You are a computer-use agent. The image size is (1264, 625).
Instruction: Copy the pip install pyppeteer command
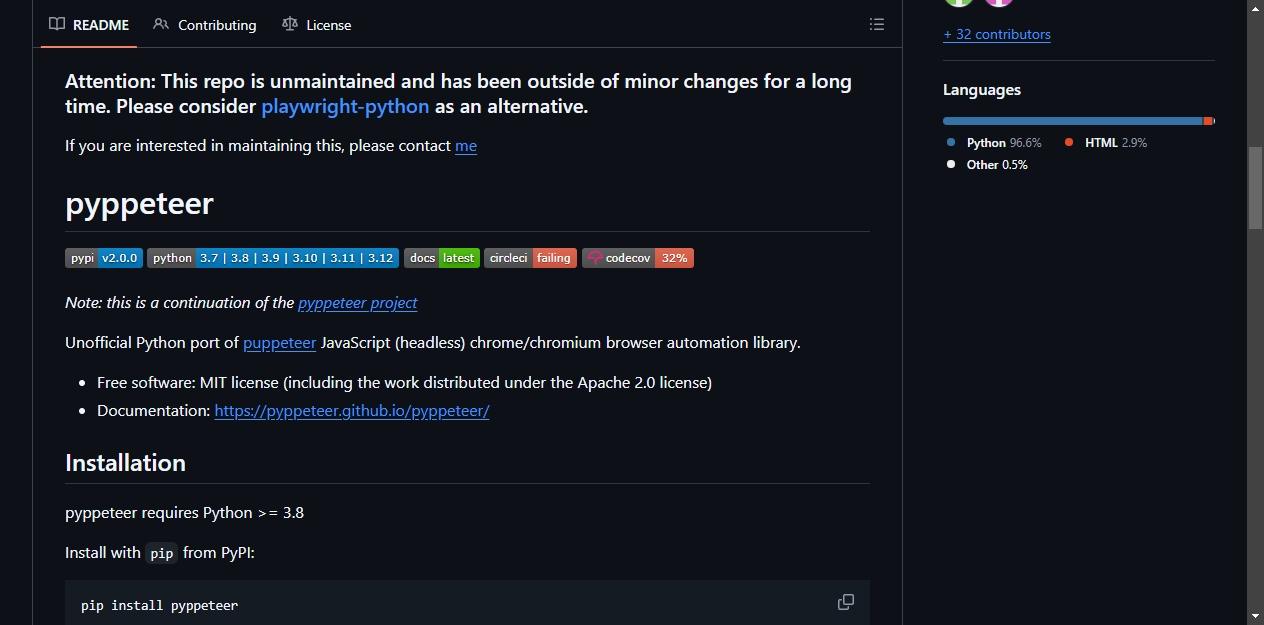click(846, 602)
